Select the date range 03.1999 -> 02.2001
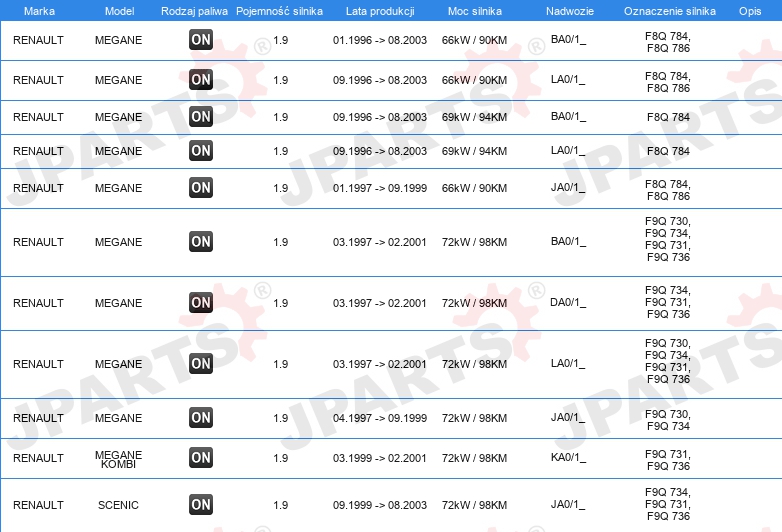Screen dimensions: 782x532 [380, 458]
